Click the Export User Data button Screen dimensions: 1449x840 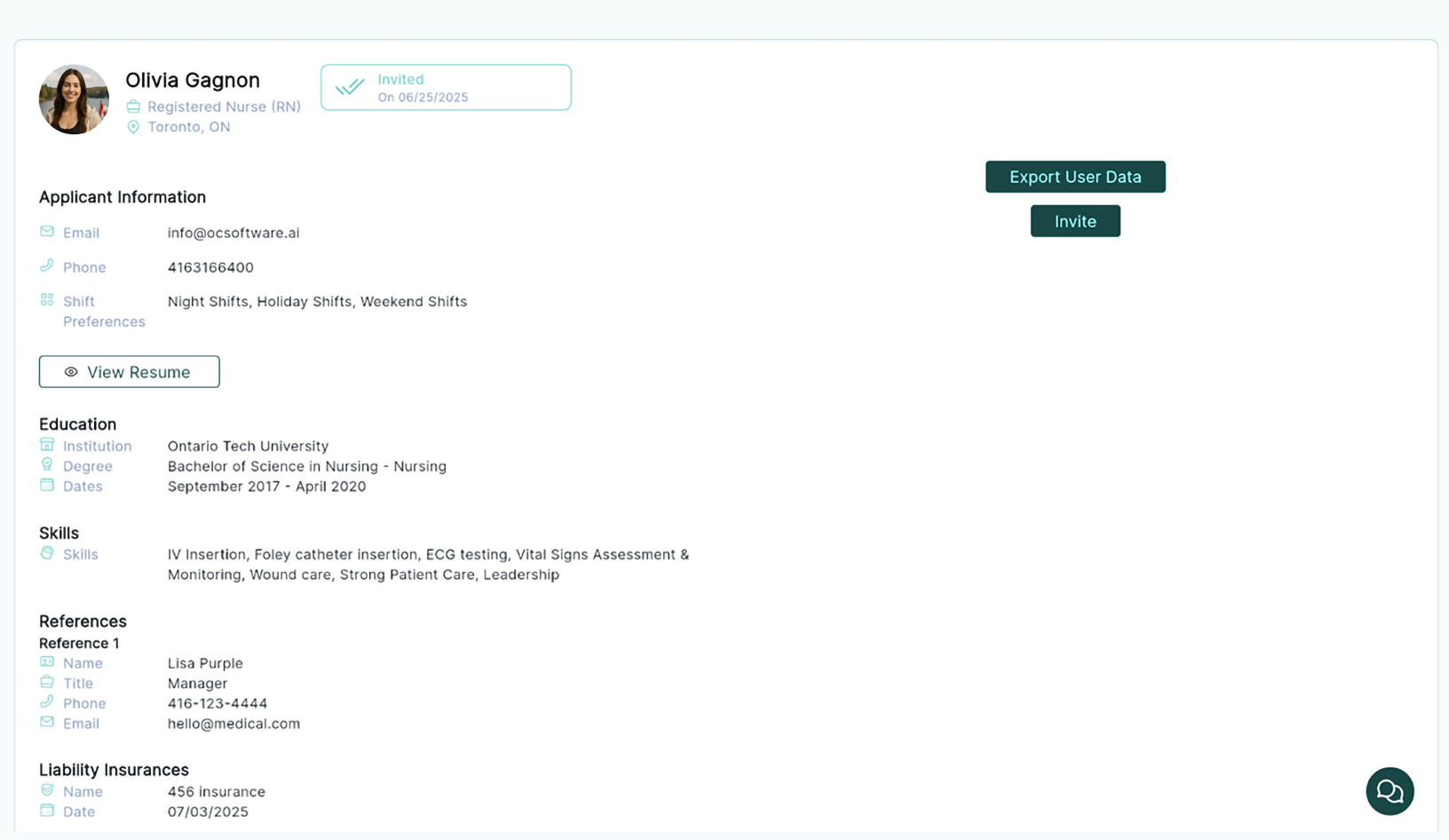click(x=1075, y=176)
